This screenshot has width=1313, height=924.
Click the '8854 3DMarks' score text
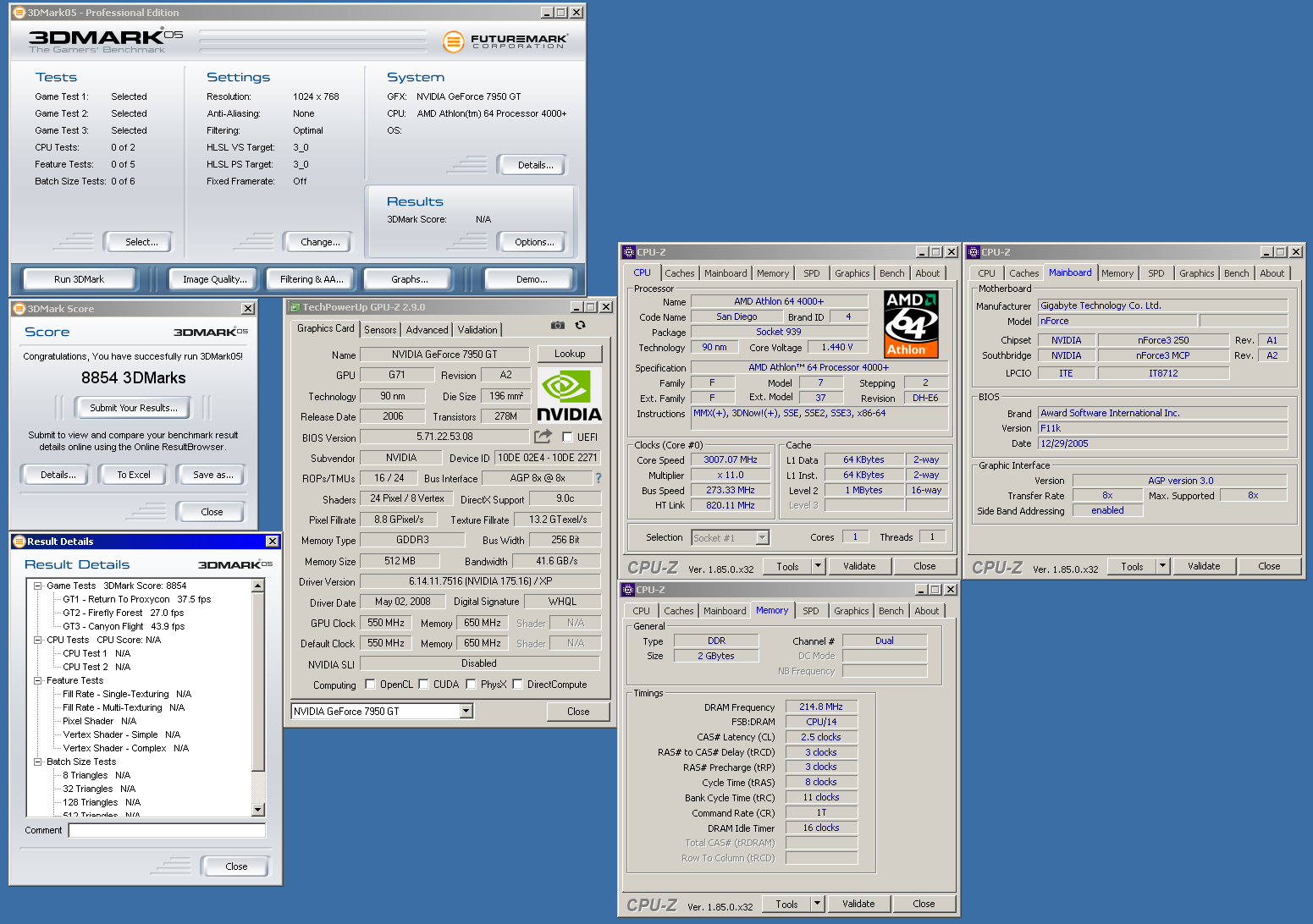pos(134,378)
